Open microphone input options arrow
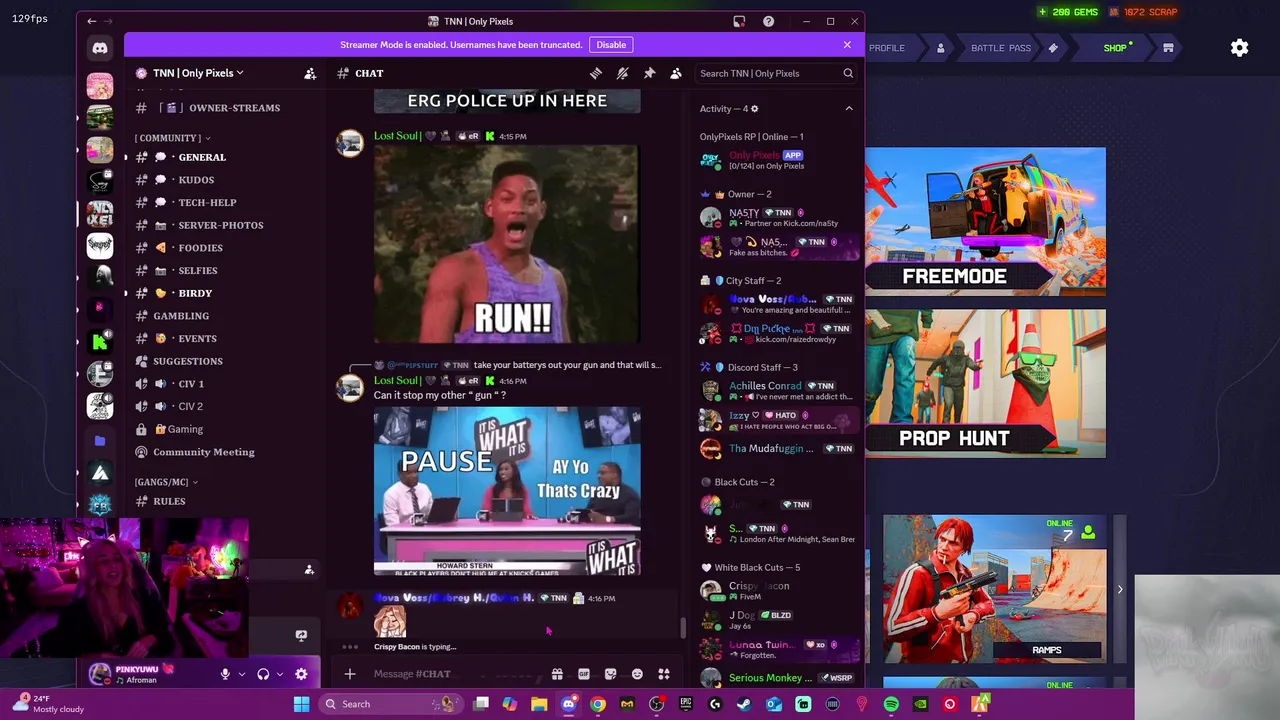 pyautogui.click(x=241, y=674)
